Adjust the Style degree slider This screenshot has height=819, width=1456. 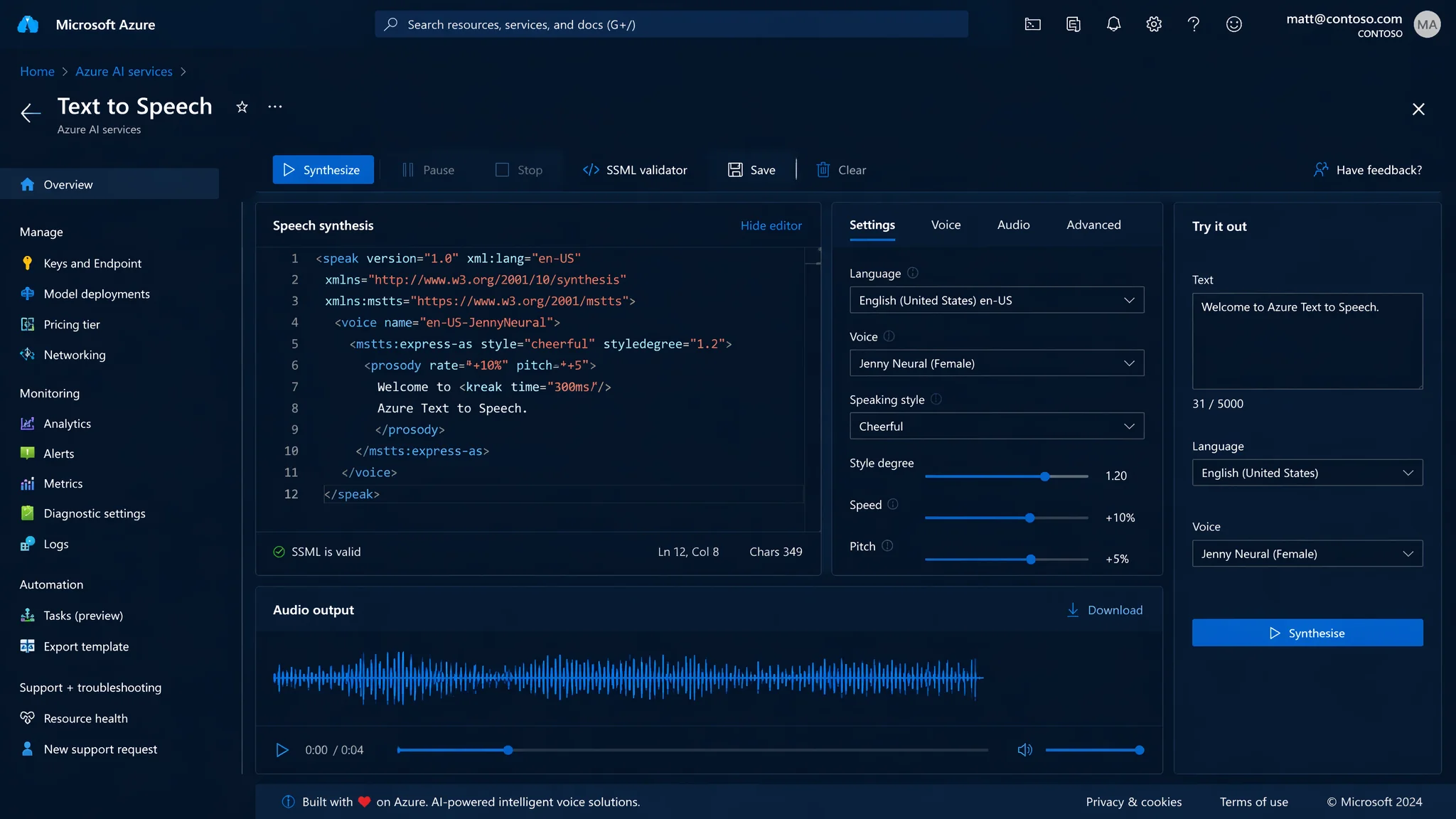[x=1006, y=476]
